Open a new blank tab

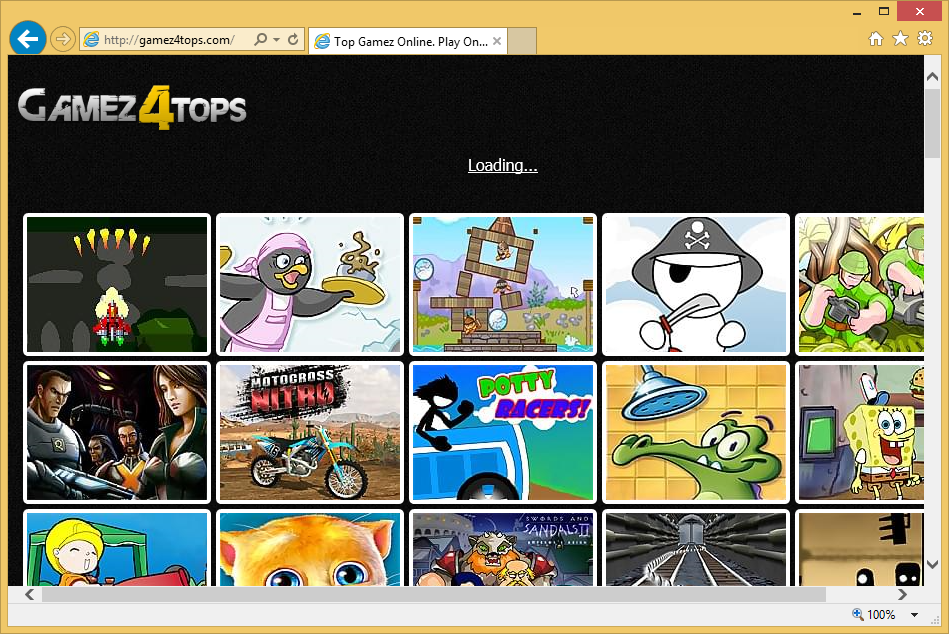(x=523, y=41)
